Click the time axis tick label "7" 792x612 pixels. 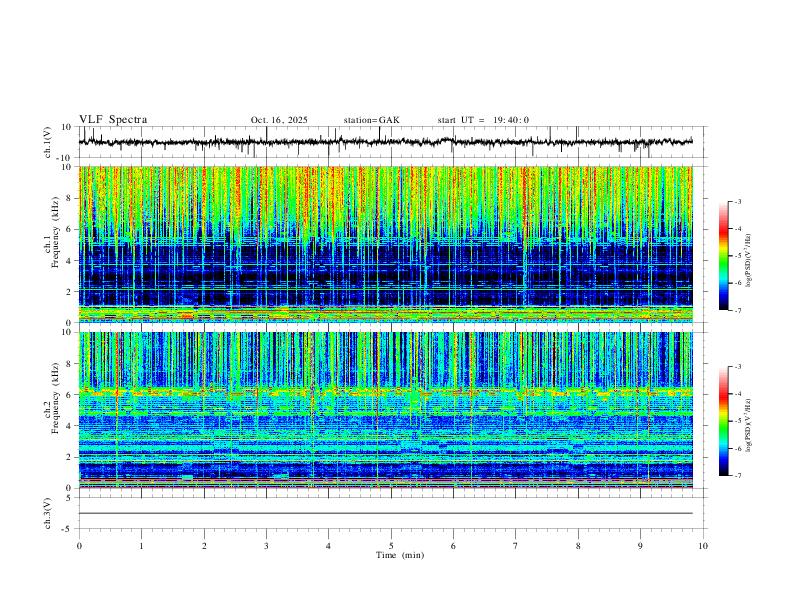516,546
